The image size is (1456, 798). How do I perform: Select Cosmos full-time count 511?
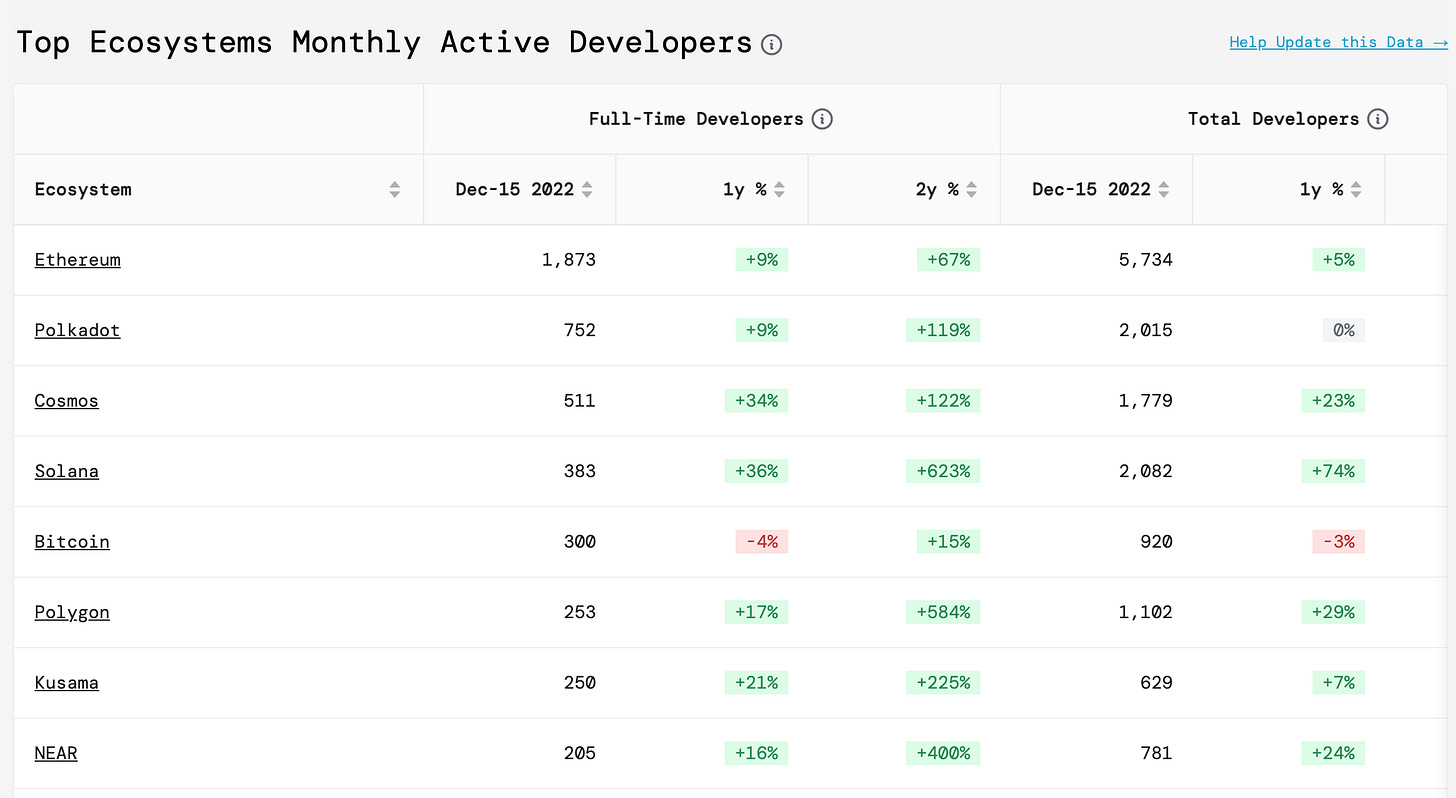(x=579, y=401)
